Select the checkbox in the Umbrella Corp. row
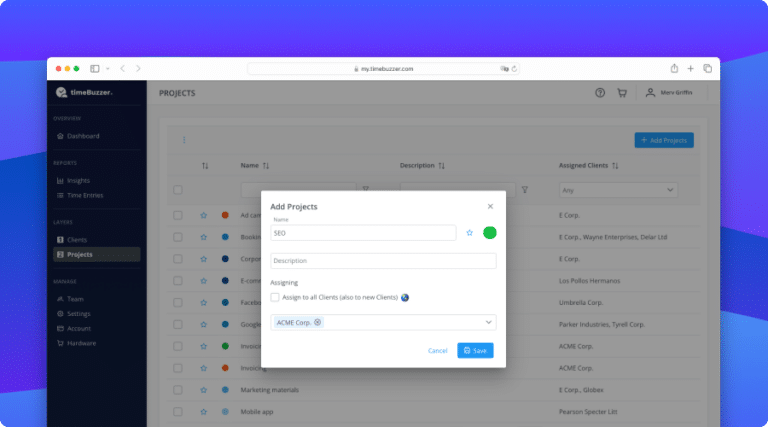 click(178, 303)
